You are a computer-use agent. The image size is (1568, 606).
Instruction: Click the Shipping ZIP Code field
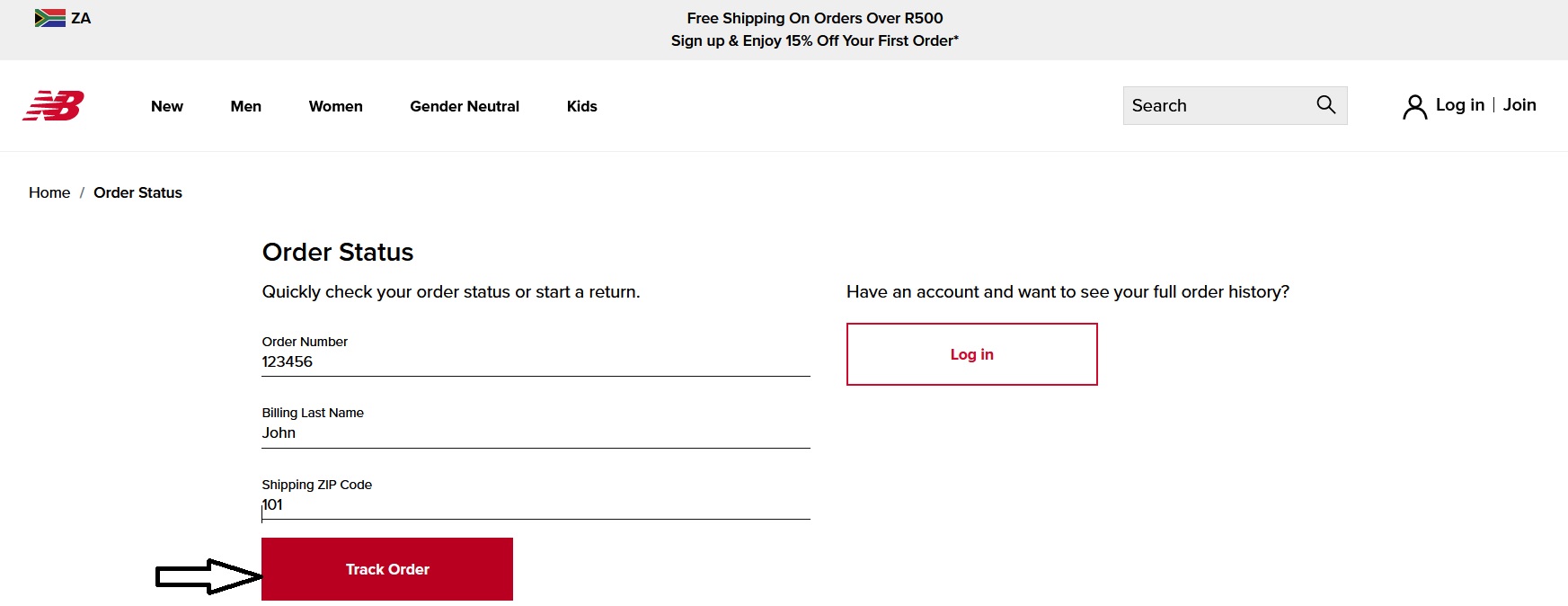point(536,504)
